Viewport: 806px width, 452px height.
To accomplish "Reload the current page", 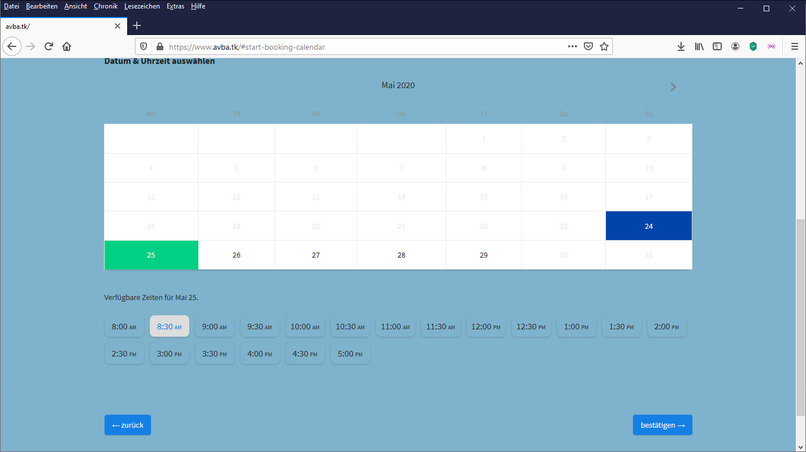I will [x=49, y=46].
